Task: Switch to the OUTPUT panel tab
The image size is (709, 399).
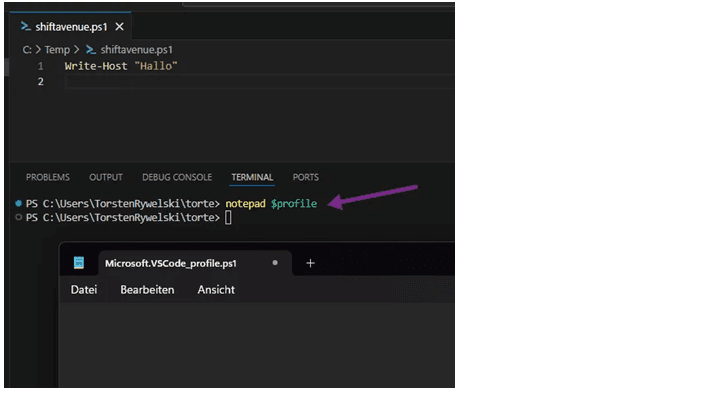Action: [106, 177]
